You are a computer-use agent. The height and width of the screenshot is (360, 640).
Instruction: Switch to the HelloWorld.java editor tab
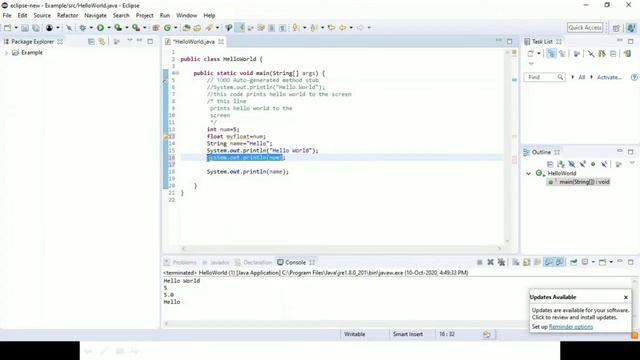pos(193,42)
